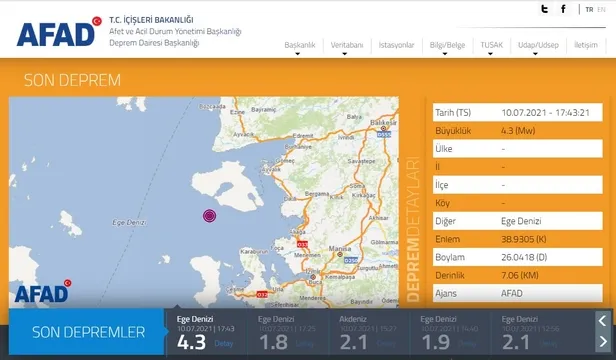Click the Manisa city marker on map
This screenshot has width=616, height=360.
(x=340, y=254)
